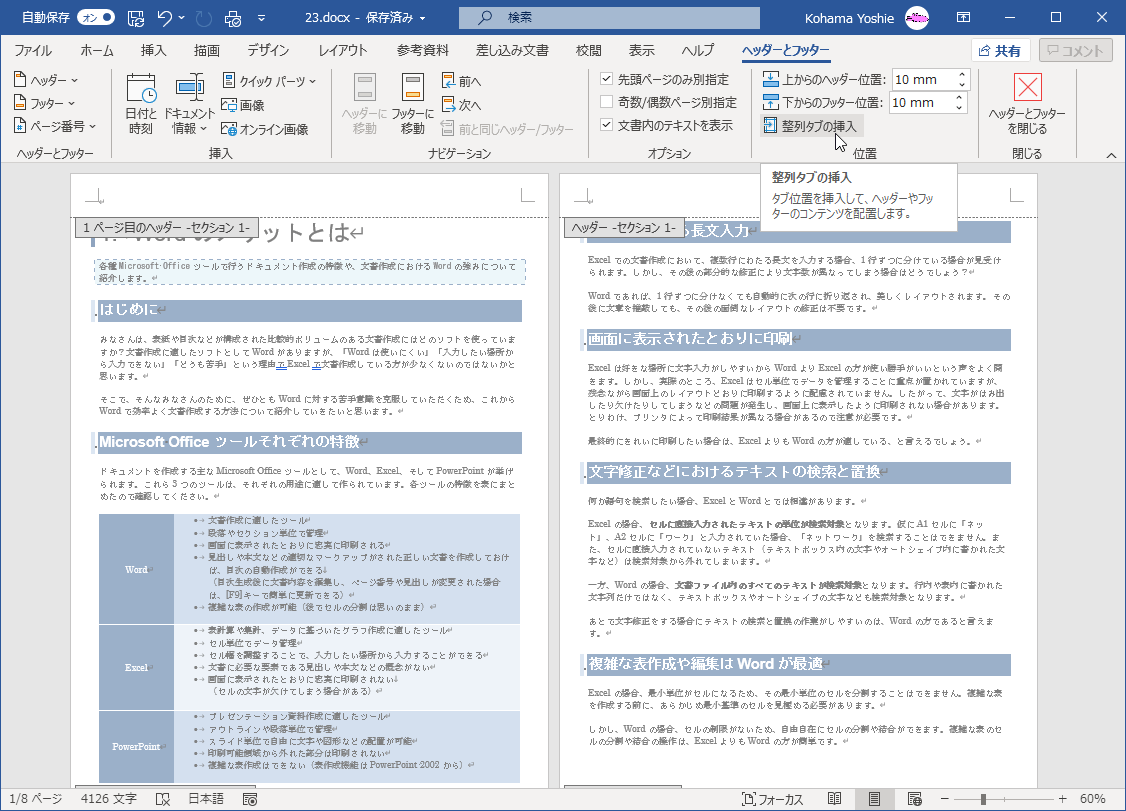Open the ファイル tab
1126x811 pixels.
click(x=33, y=50)
